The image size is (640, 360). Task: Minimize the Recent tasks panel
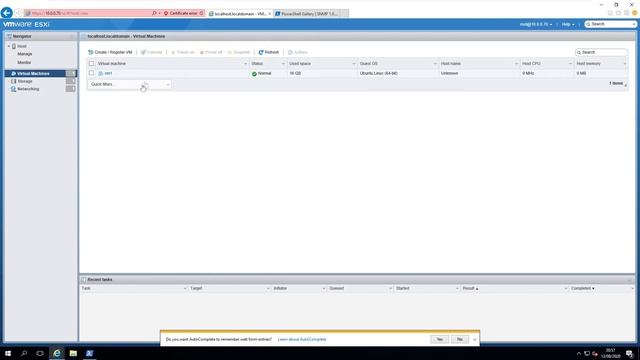[x=629, y=280]
